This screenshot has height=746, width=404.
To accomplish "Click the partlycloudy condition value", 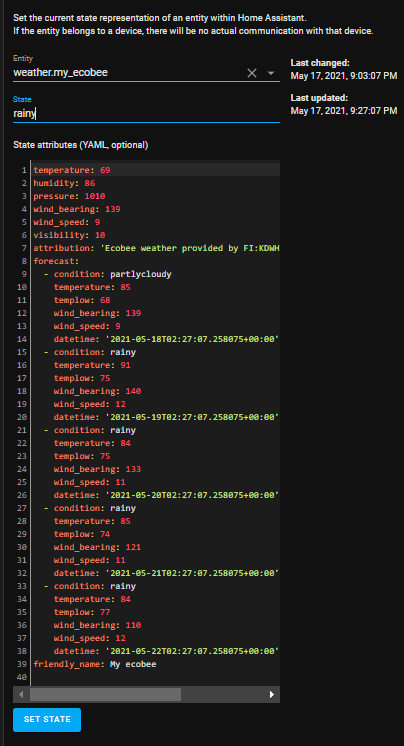I will [140, 274].
